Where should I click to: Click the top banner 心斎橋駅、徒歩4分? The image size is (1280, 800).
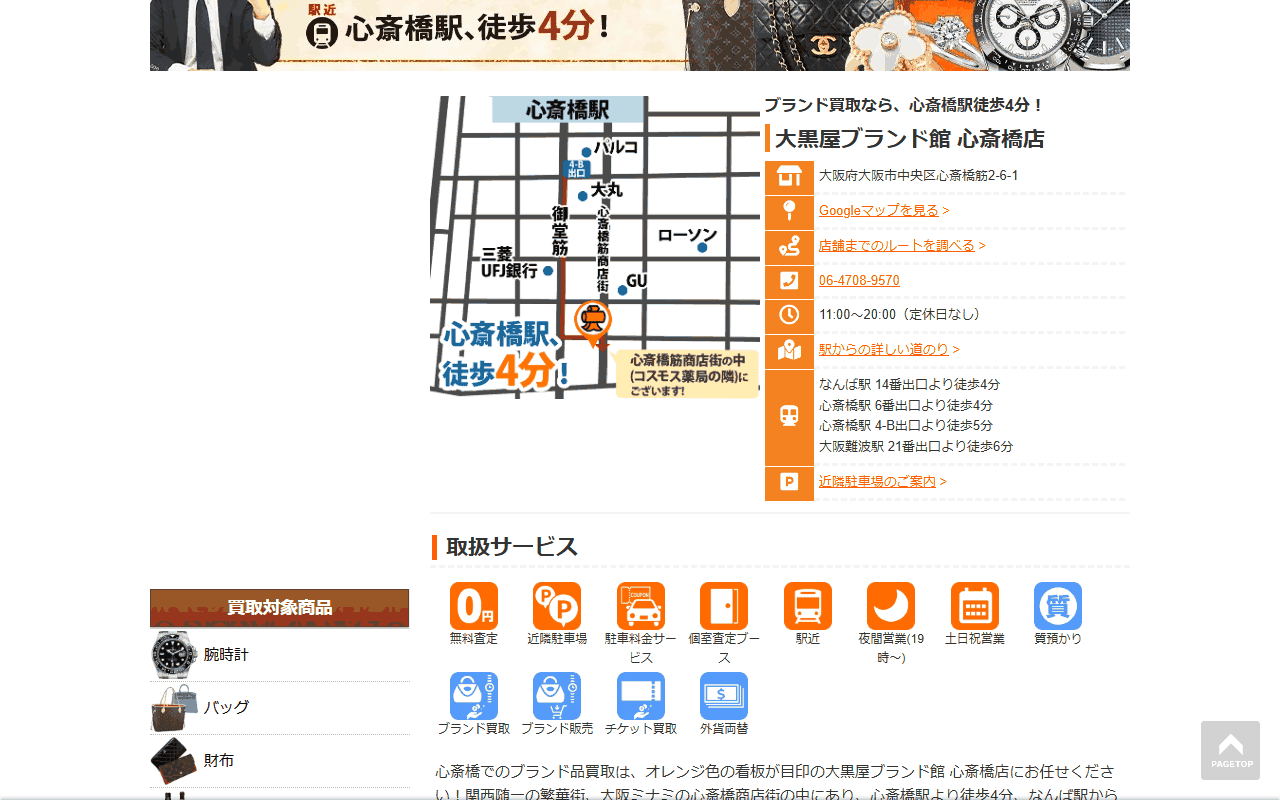coord(640,35)
